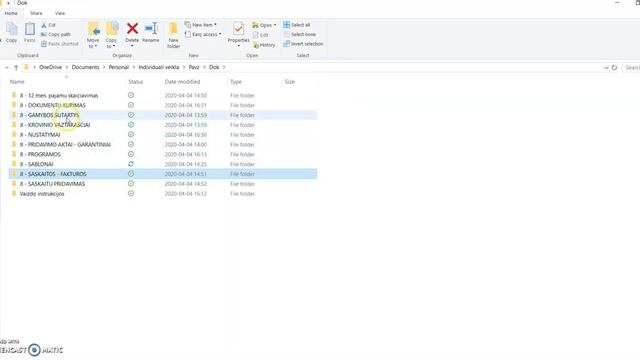This screenshot has width=640, height=360.
Task: Select folder JI - 12 men. pajamu skaiciavimas
Action: tap(59, 95)
